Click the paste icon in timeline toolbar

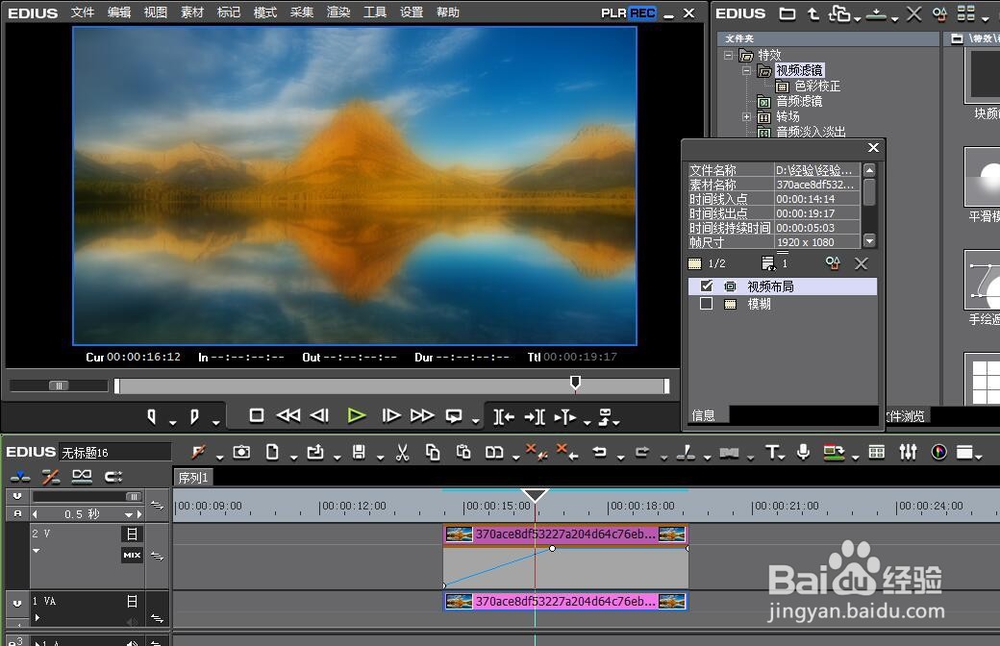(464, 452)
